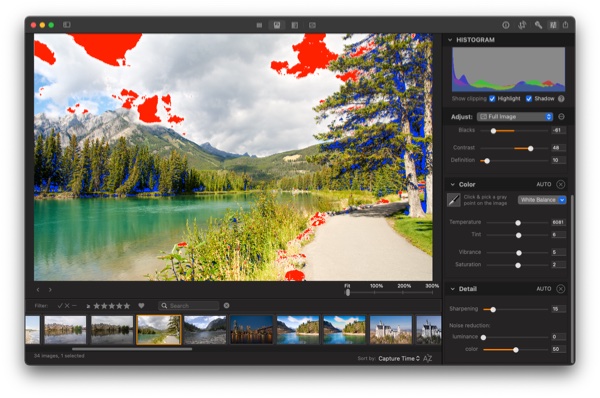The height and width of the screenshot is (398, 600).
Task: Select the single image viewer mode
Action: coord(277,25)
